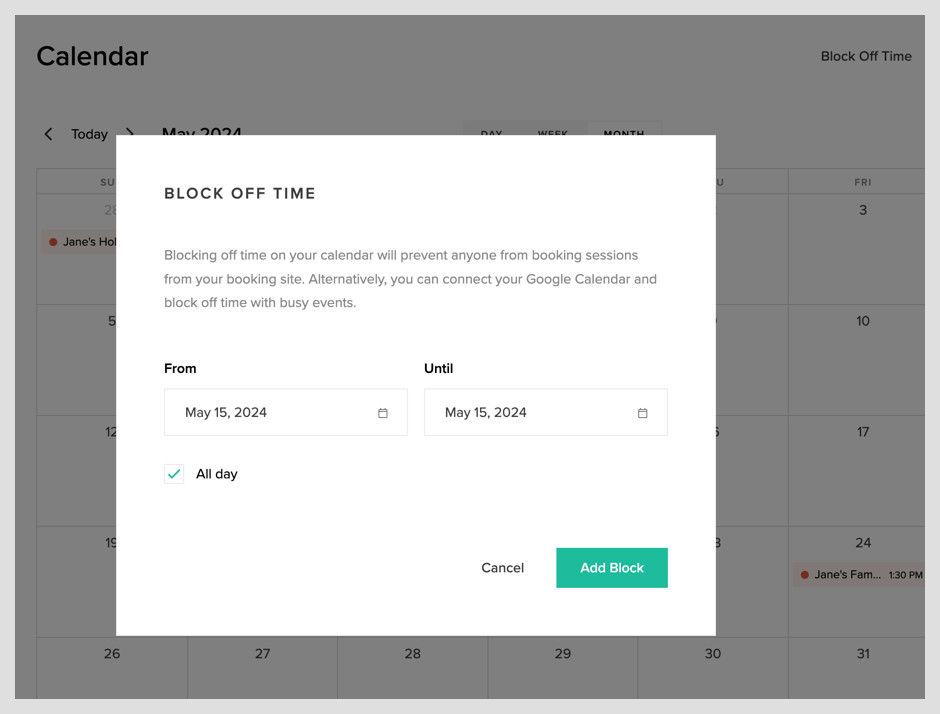Switch to the Day view tab
The image size is (940, 714).
(491, 131)
